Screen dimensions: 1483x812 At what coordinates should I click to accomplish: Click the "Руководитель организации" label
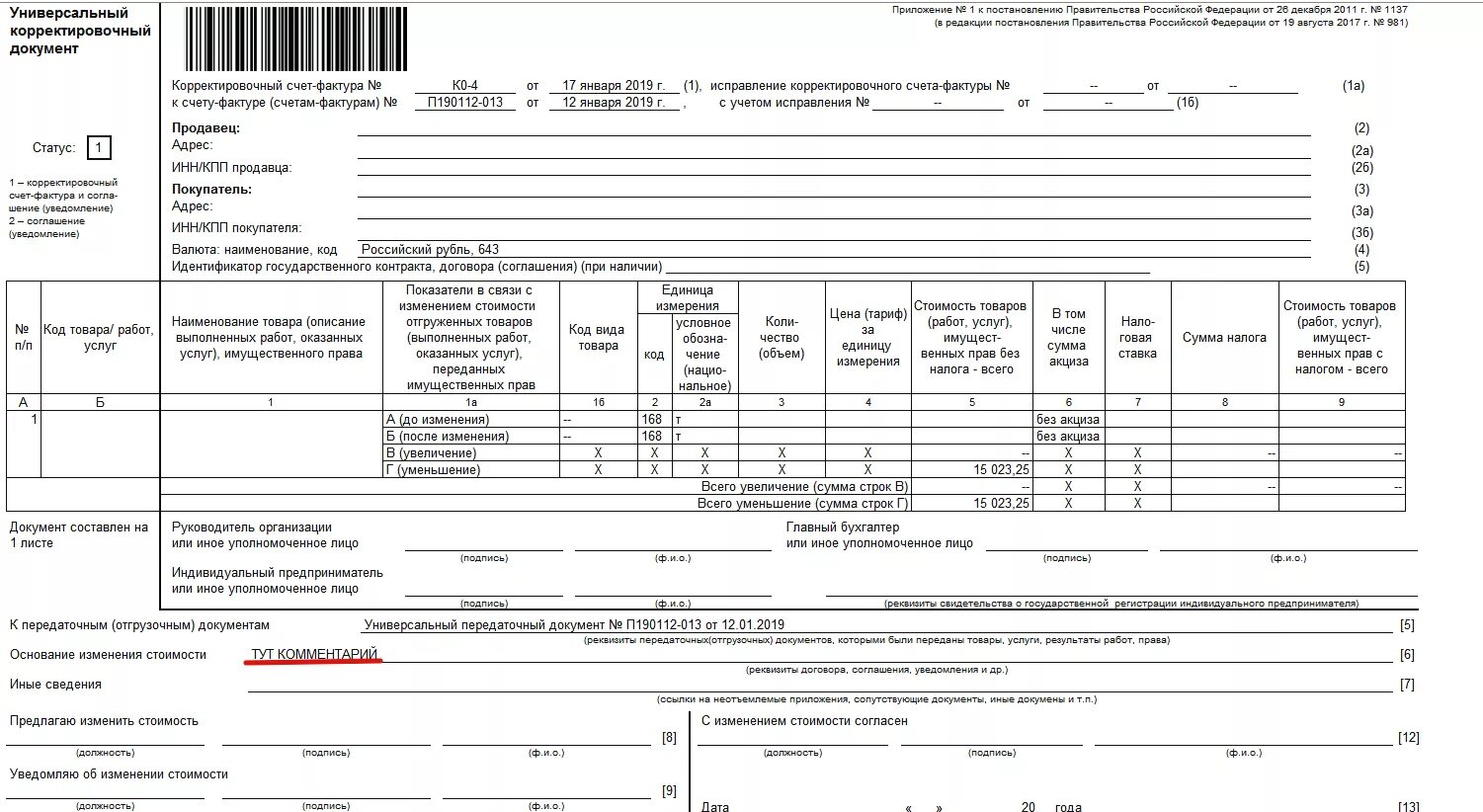pos(252,528)
